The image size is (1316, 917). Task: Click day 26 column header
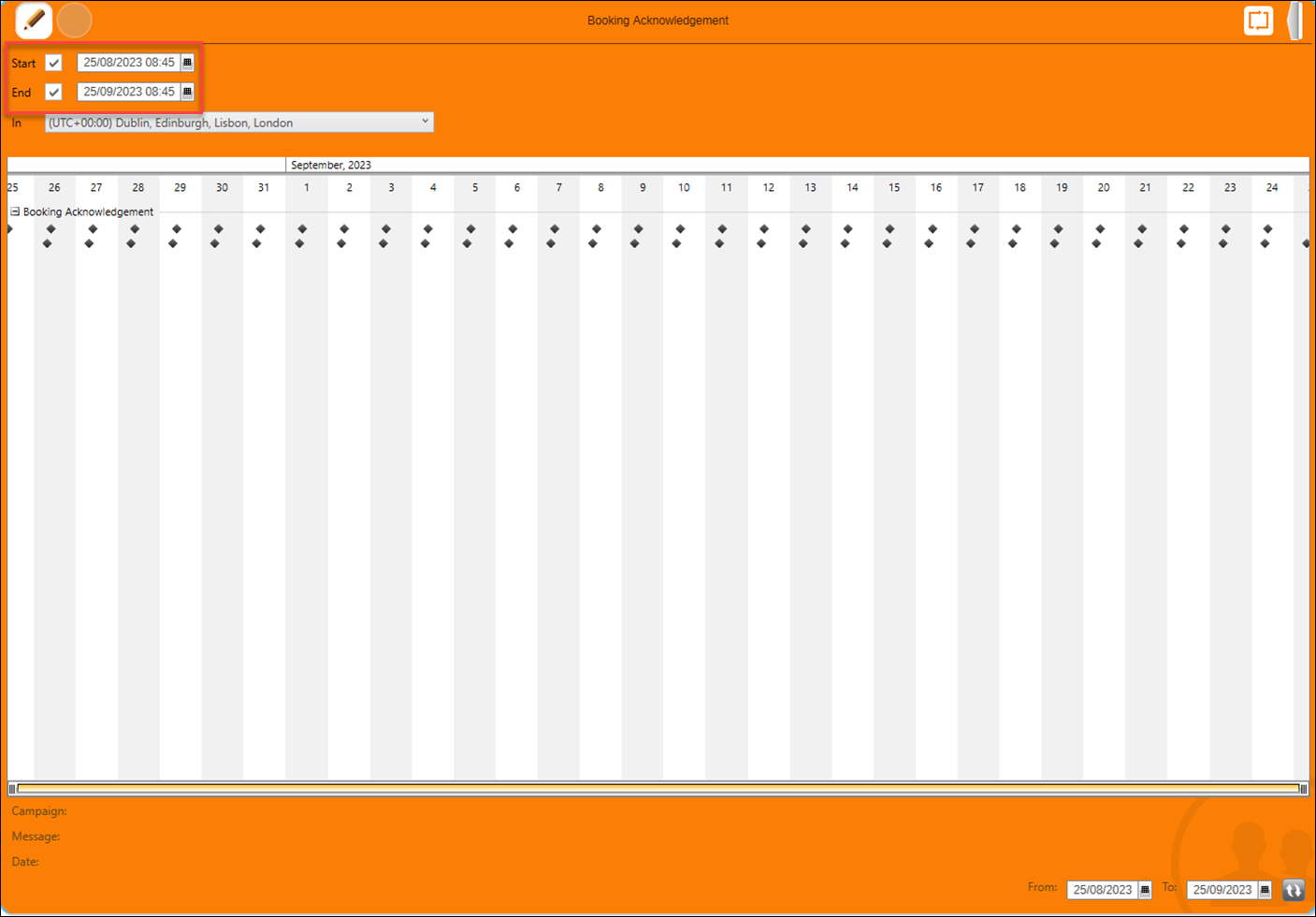(x=54, y=188)
